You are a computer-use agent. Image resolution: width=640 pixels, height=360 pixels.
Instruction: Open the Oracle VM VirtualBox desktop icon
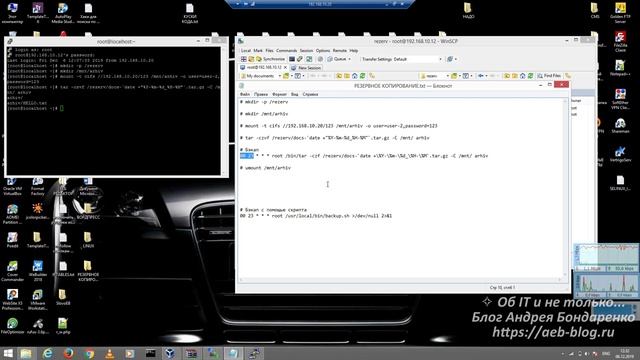pyautogui.click(x=12, y=187)
